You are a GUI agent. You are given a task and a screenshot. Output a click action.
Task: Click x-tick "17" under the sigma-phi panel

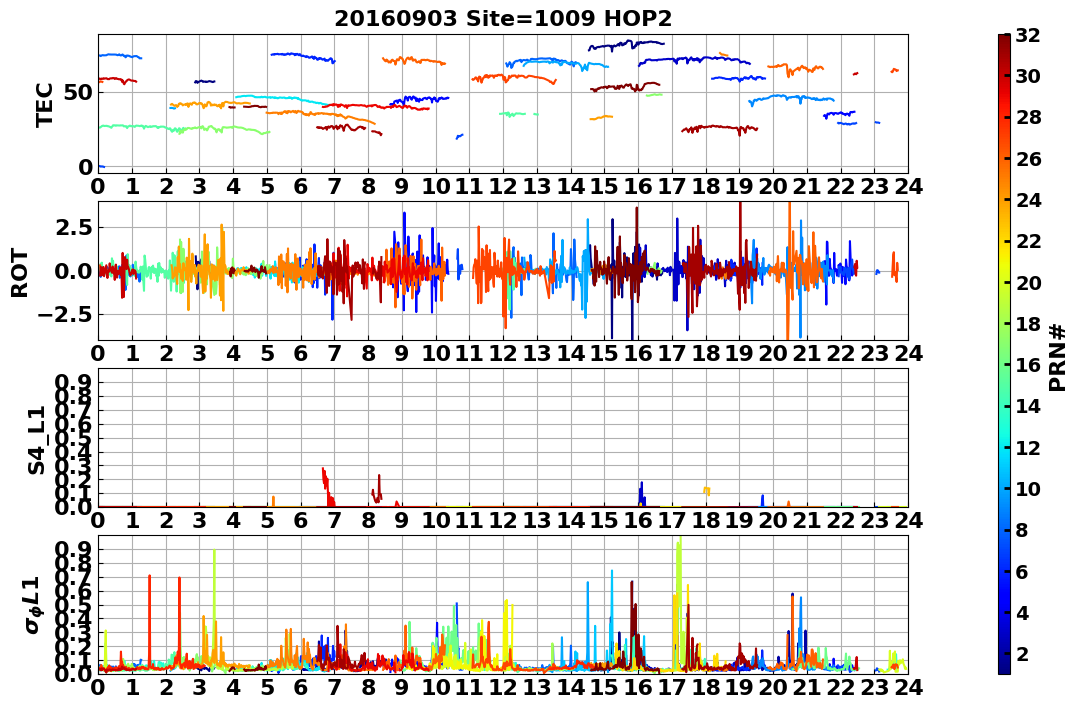[672, 688]
